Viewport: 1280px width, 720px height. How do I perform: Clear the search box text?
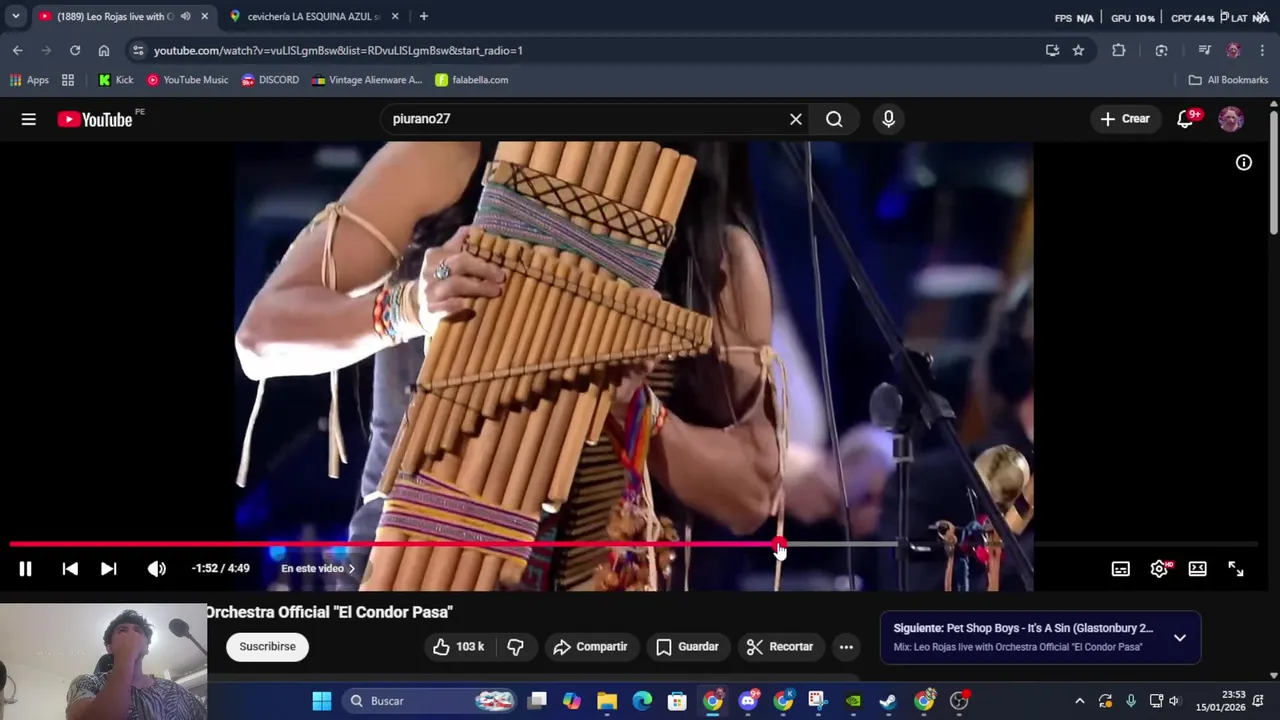tap(796, 119)
